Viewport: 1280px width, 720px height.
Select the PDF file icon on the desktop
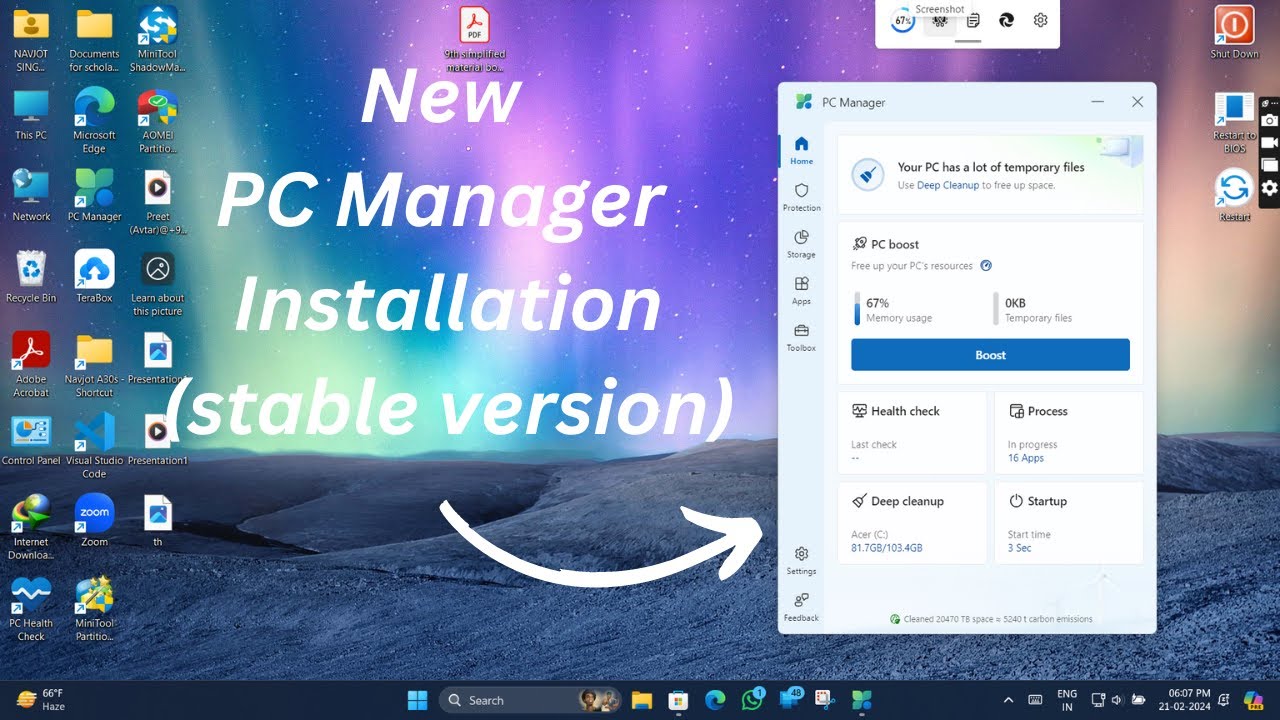click(x=474, y=38)
